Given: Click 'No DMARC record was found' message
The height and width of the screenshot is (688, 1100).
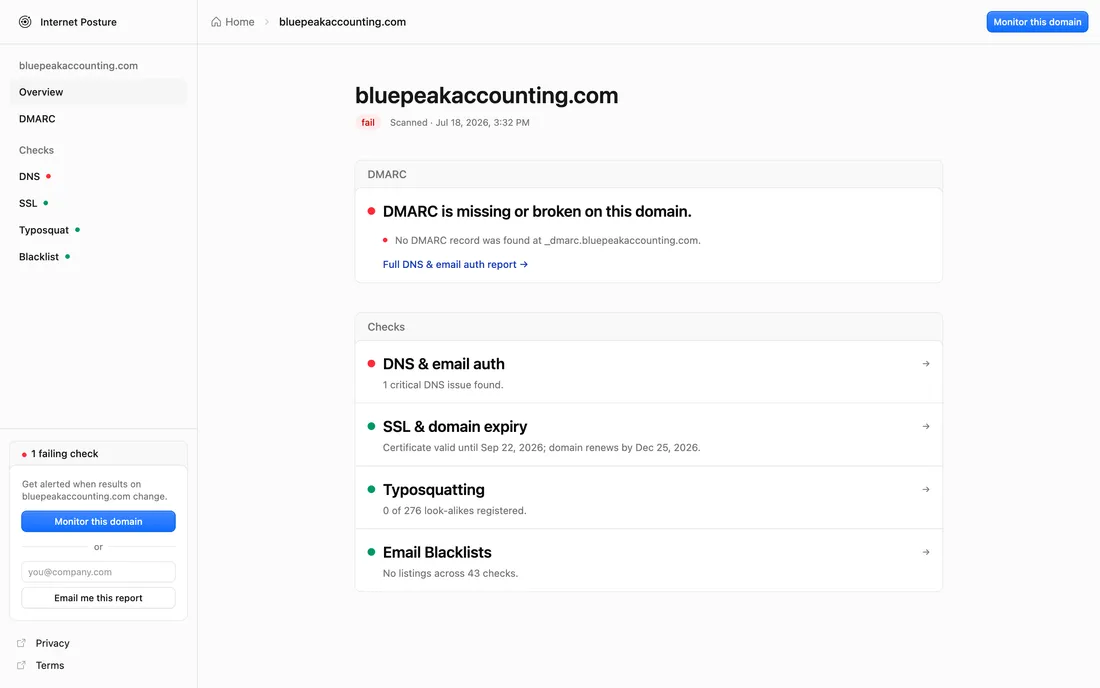Looking at the screenshot, I should coord(547,240).
